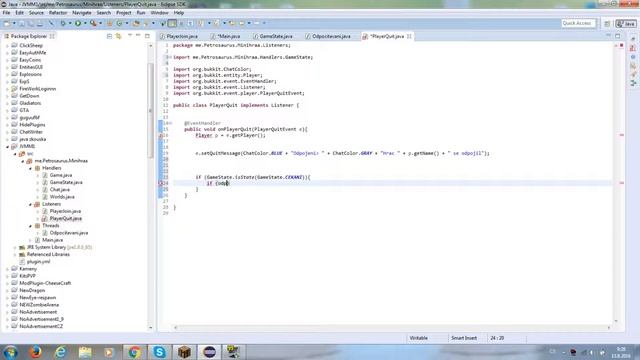Minimize the Package Explorer view
This screenshot has width=640, height=360.
(138, 36)
